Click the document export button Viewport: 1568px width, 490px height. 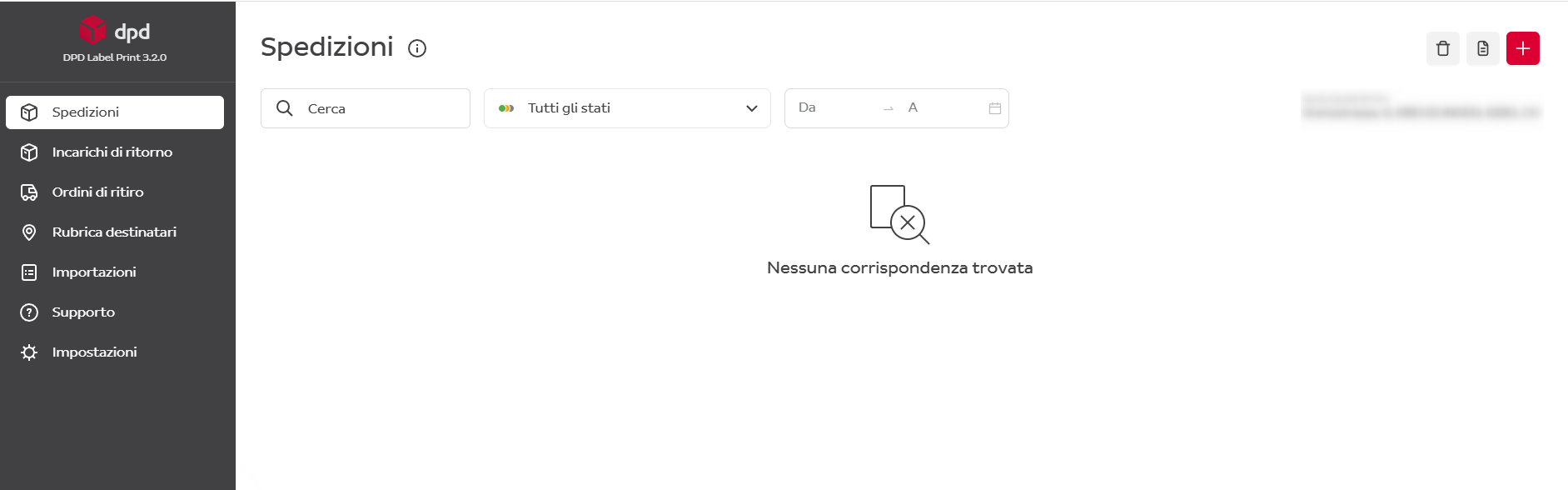[x=1483, y=48]
